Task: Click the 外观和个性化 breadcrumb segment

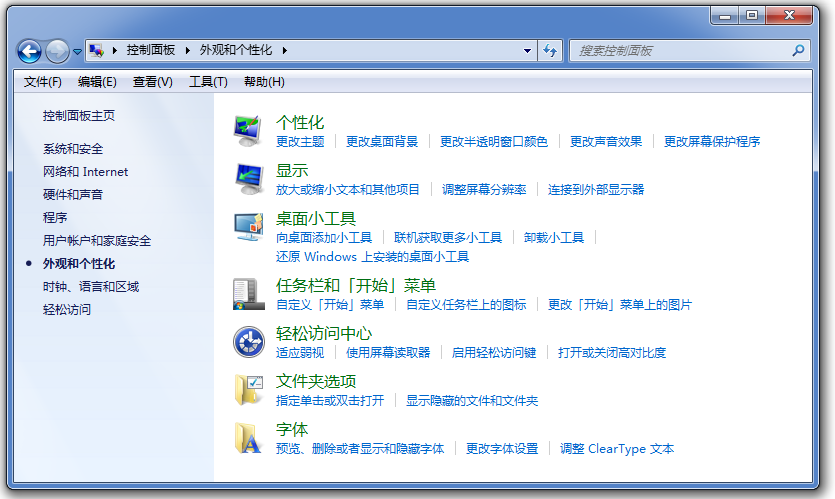Action: pos(236,50)
